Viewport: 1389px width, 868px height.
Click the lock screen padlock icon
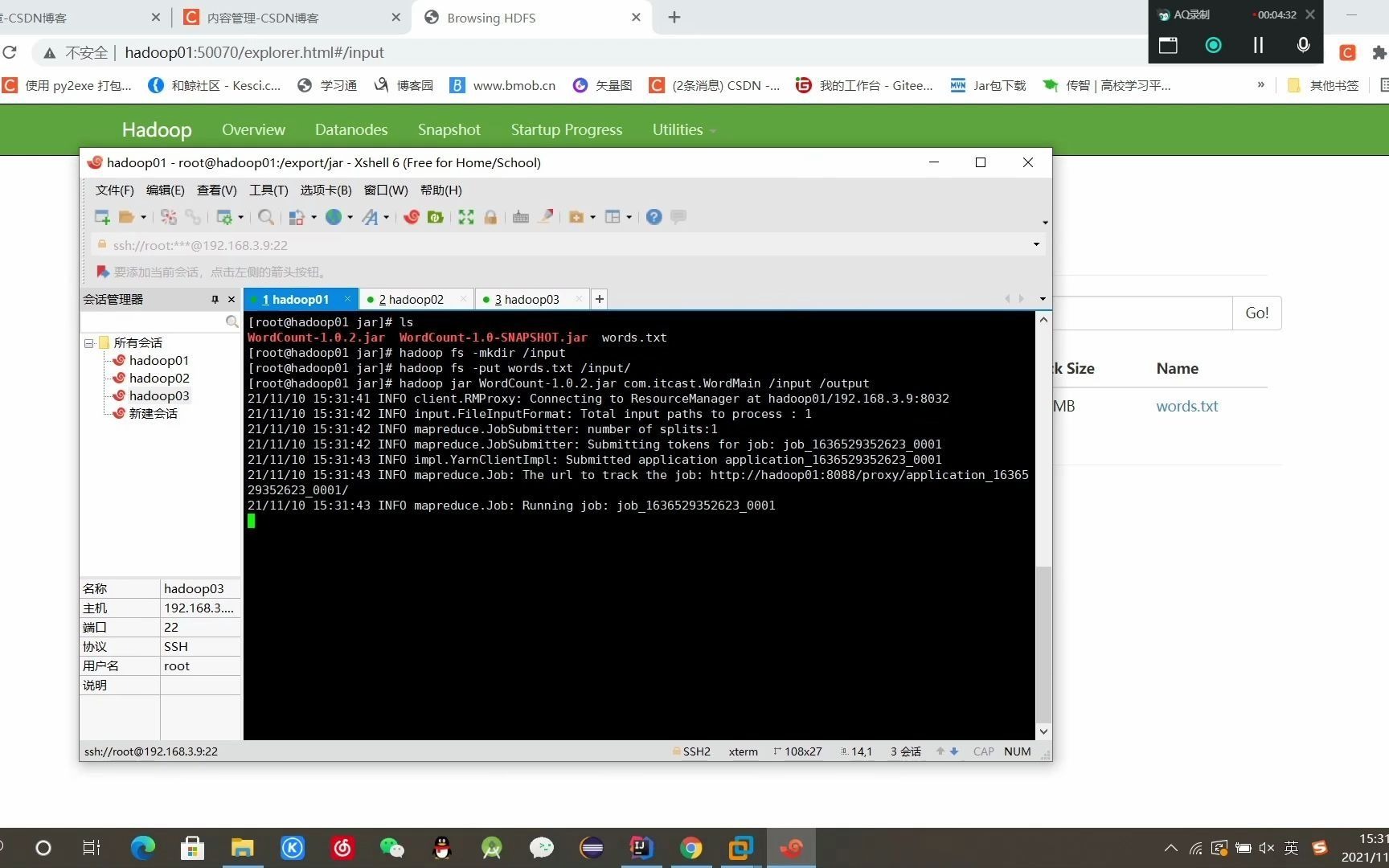pyautogui.click(x=490, y=217)
